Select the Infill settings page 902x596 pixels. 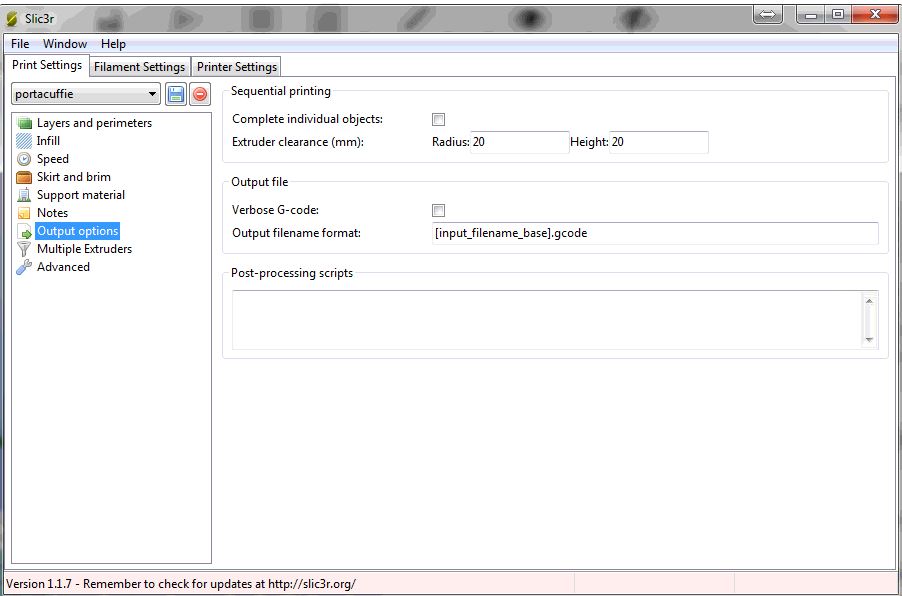coord(48,141)
